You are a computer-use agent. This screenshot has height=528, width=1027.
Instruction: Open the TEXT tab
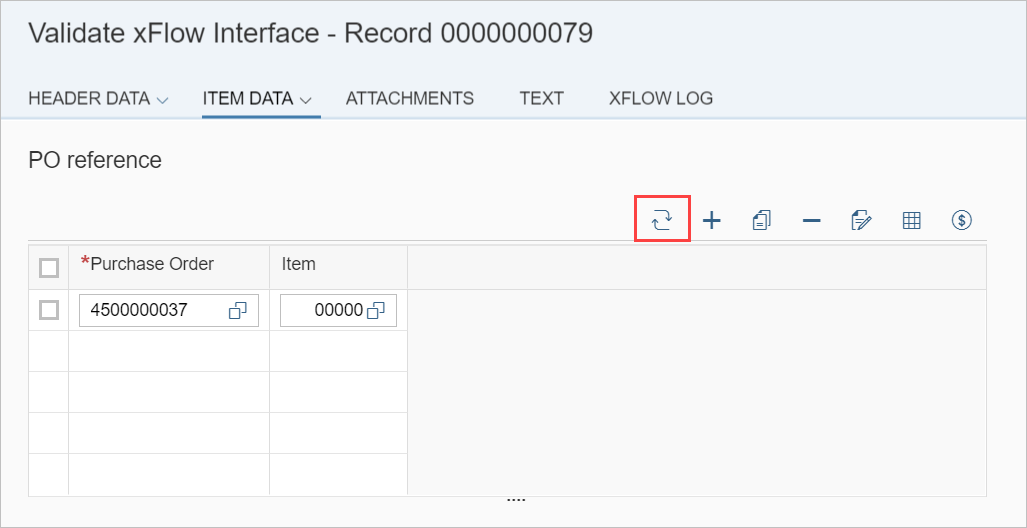tap(541, 98)
